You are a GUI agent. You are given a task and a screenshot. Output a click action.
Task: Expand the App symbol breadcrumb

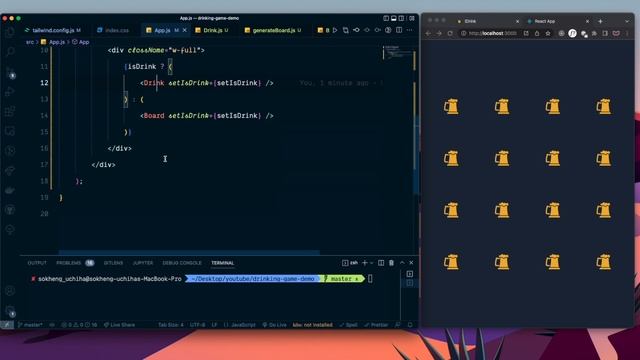coord(81,42)
